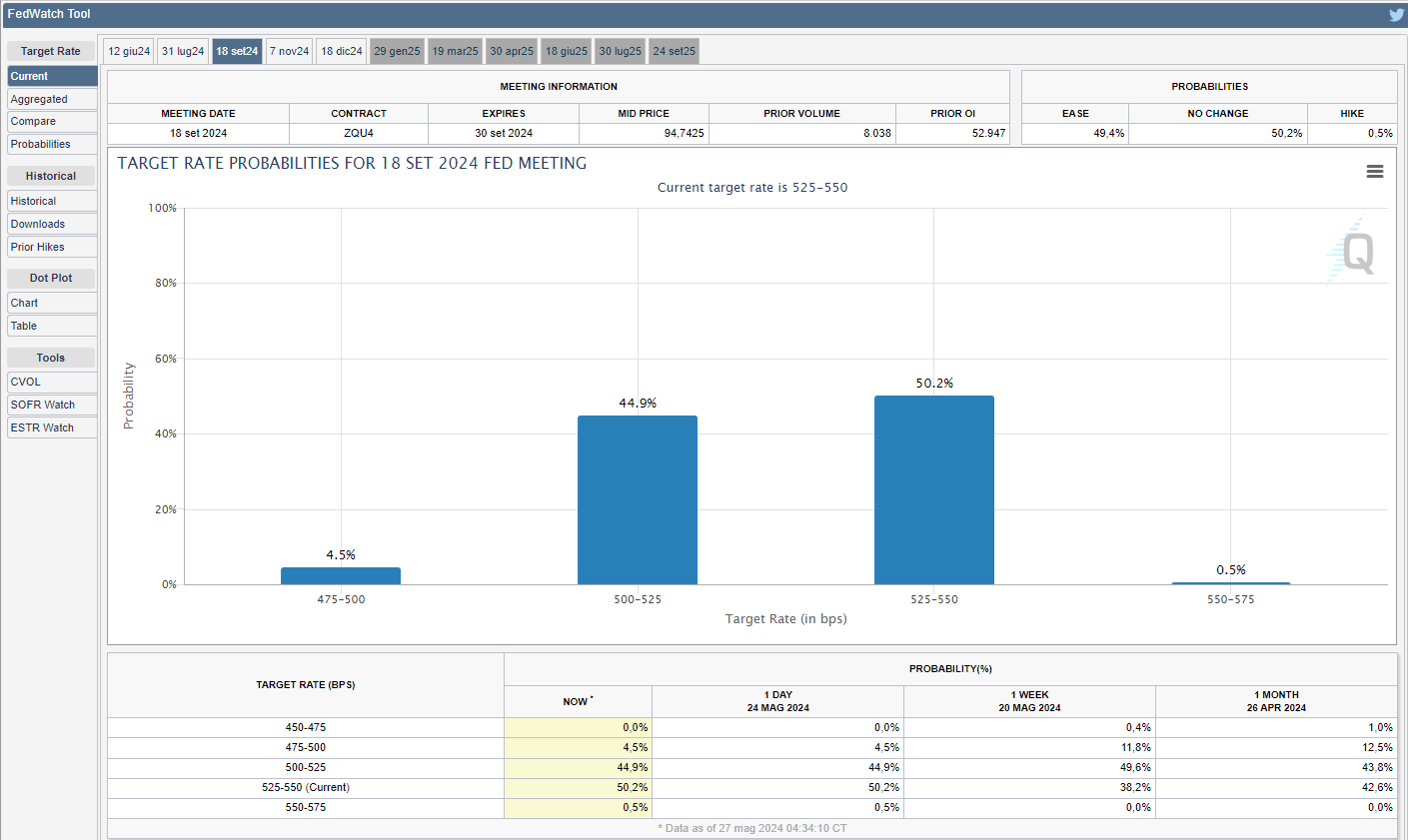Click the 550-575 bar at 0.5%

(x=1231, y=583)
